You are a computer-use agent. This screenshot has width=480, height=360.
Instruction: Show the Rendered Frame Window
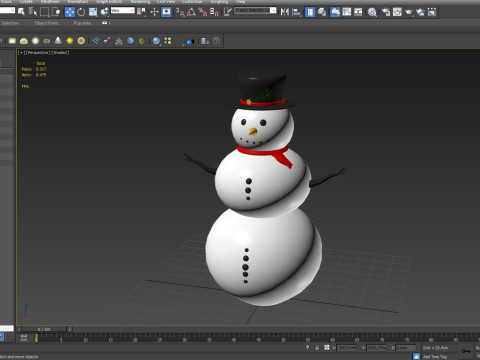pyautogui.click(x=397, y=12)
